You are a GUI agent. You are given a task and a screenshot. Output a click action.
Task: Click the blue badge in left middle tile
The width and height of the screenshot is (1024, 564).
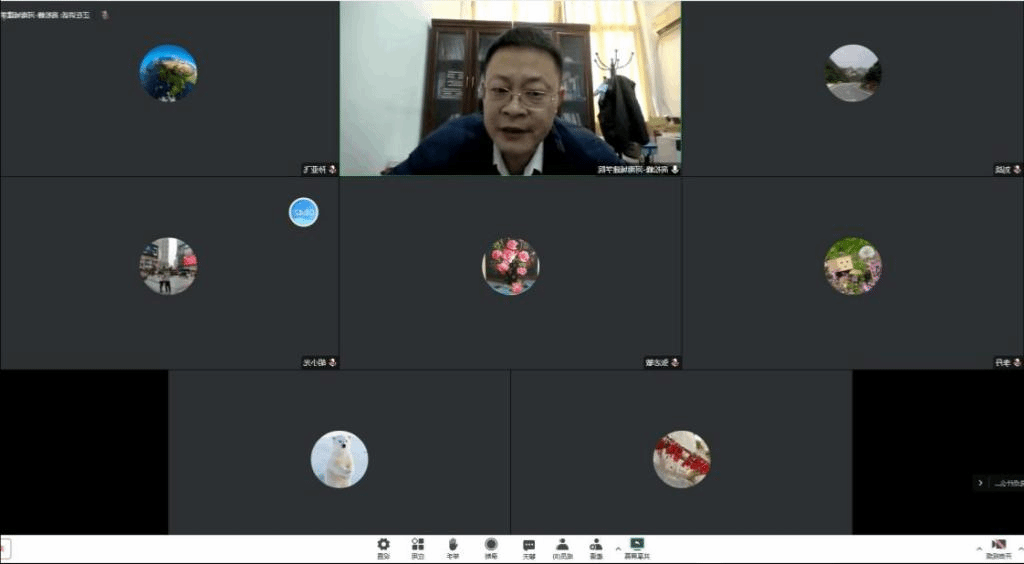pyautogui.click(x=303, y=212)
